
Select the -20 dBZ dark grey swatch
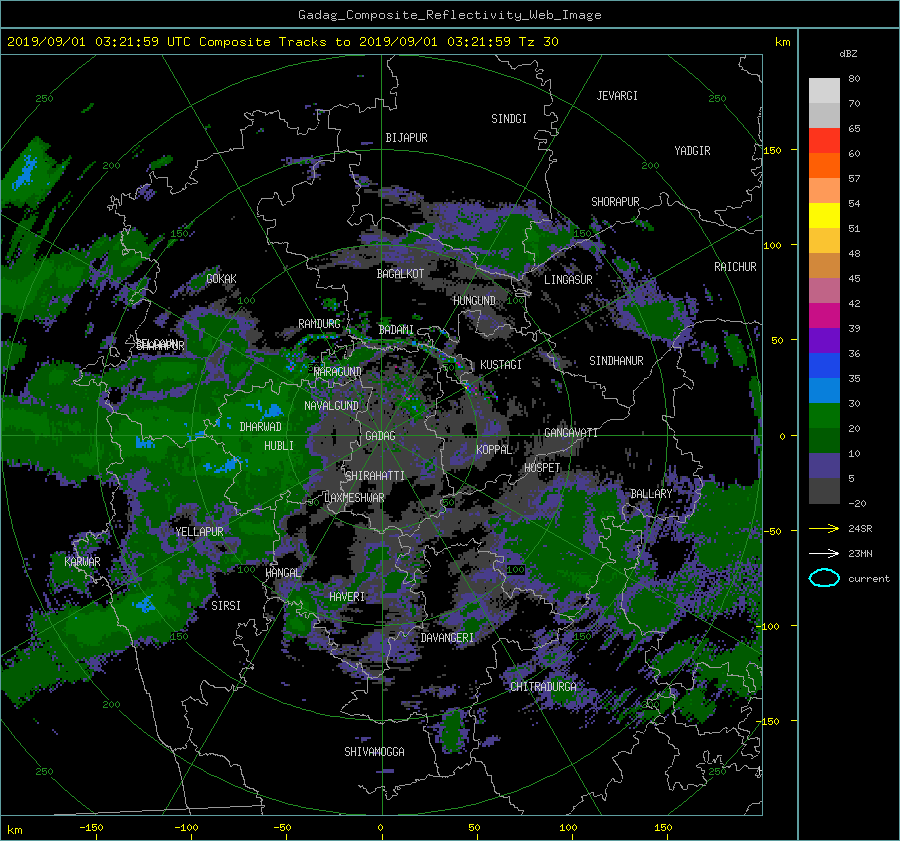coord(824,491)
